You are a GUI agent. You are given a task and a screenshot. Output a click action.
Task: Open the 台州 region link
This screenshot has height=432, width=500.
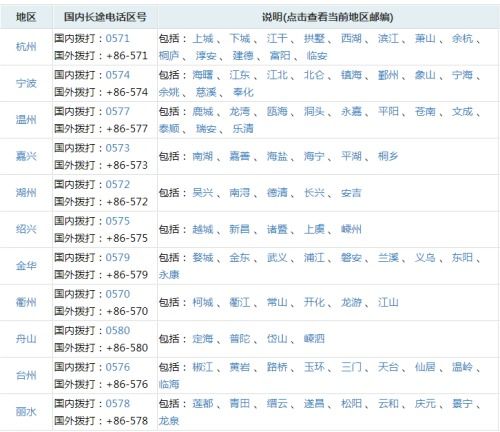(26, 376)
